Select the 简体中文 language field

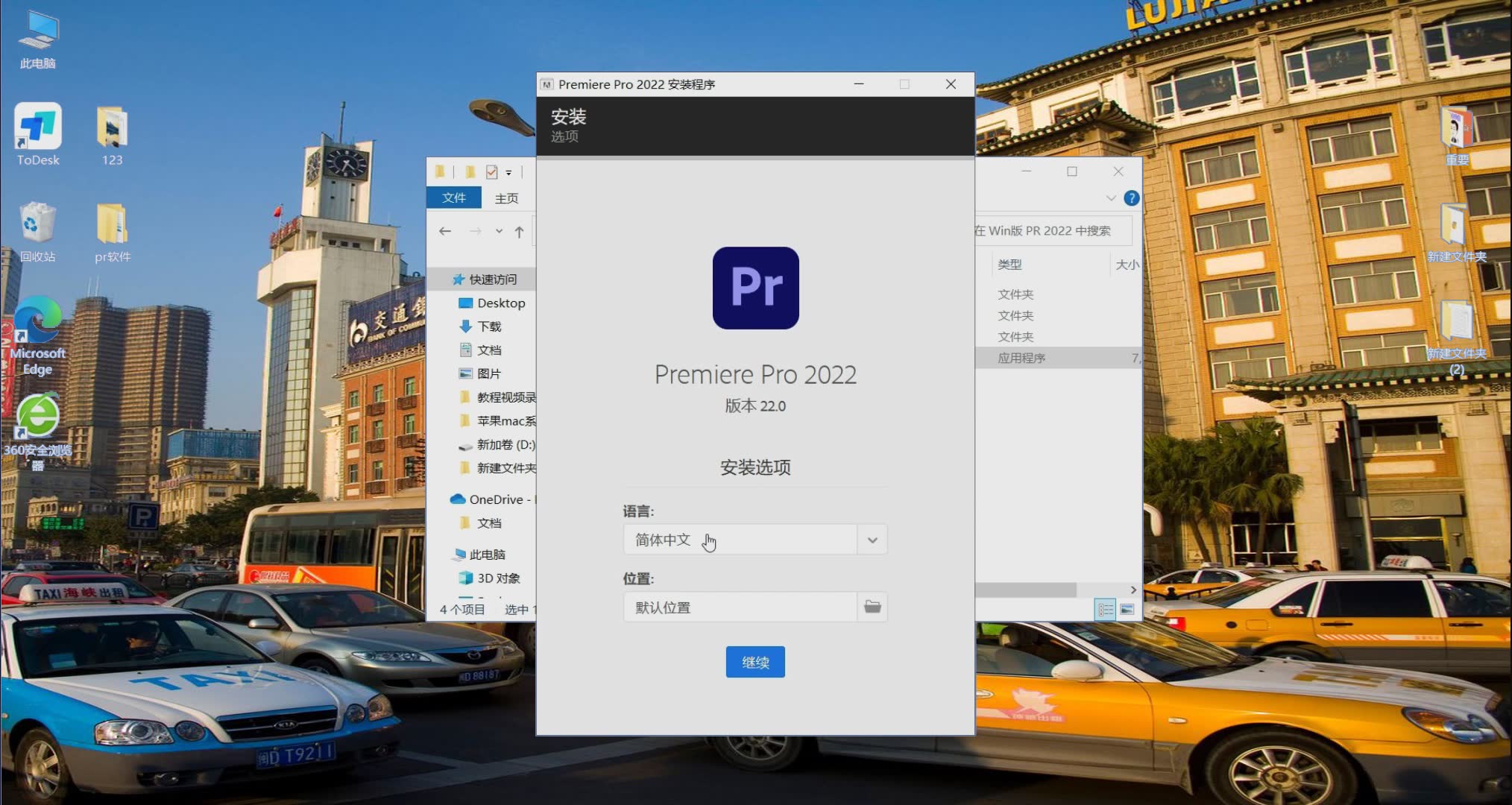tap(740, 540)
